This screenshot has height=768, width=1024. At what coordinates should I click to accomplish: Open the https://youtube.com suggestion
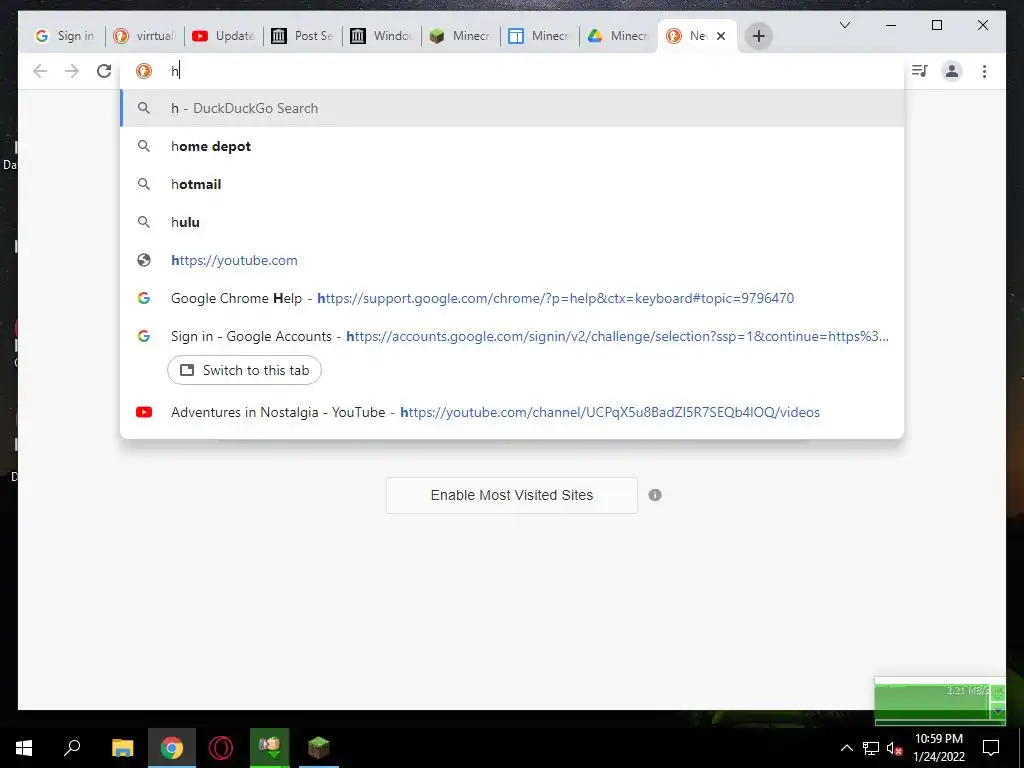pyautogui.click(x=513, y=260)
